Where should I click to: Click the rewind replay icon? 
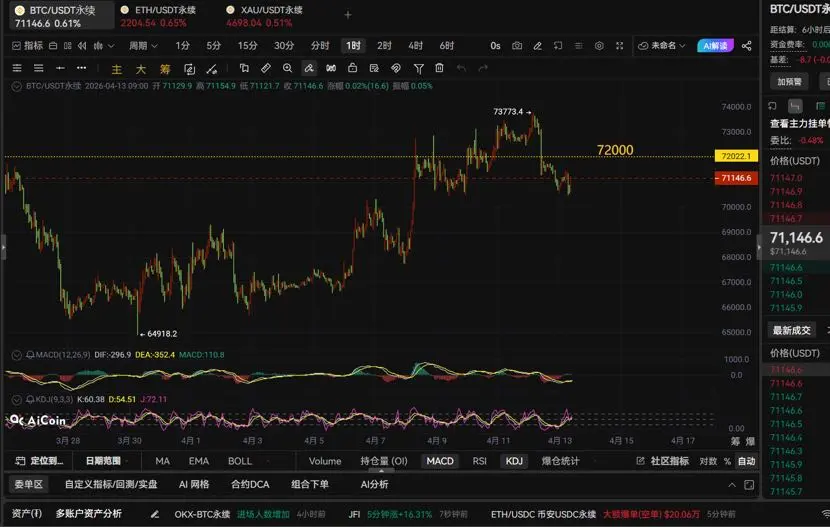[x=82, y=46]
